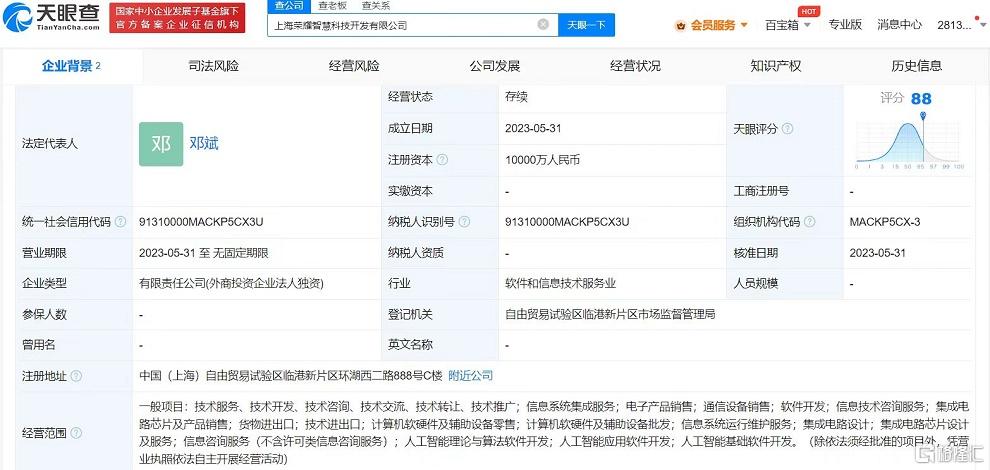
Task: Open the 经营状况 tab
Action: pos(635,66)
